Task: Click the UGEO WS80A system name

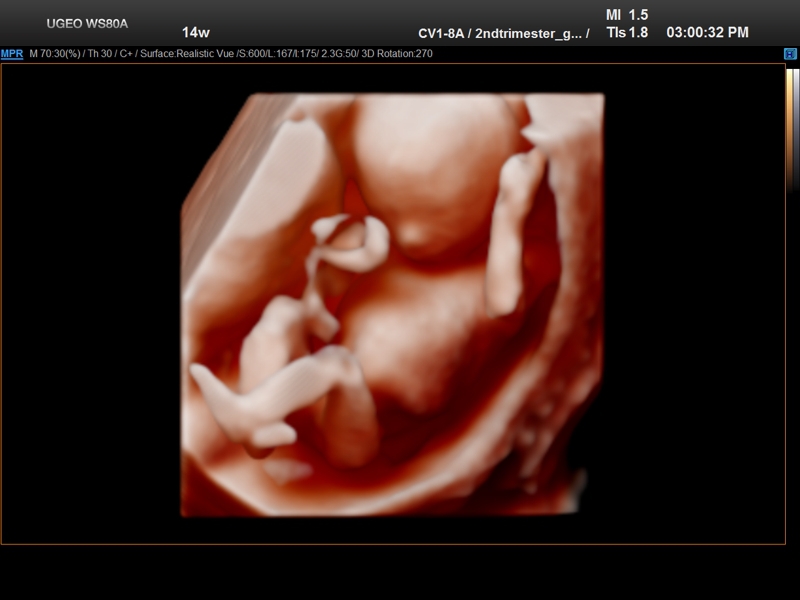Action: [x=87, y=22]
